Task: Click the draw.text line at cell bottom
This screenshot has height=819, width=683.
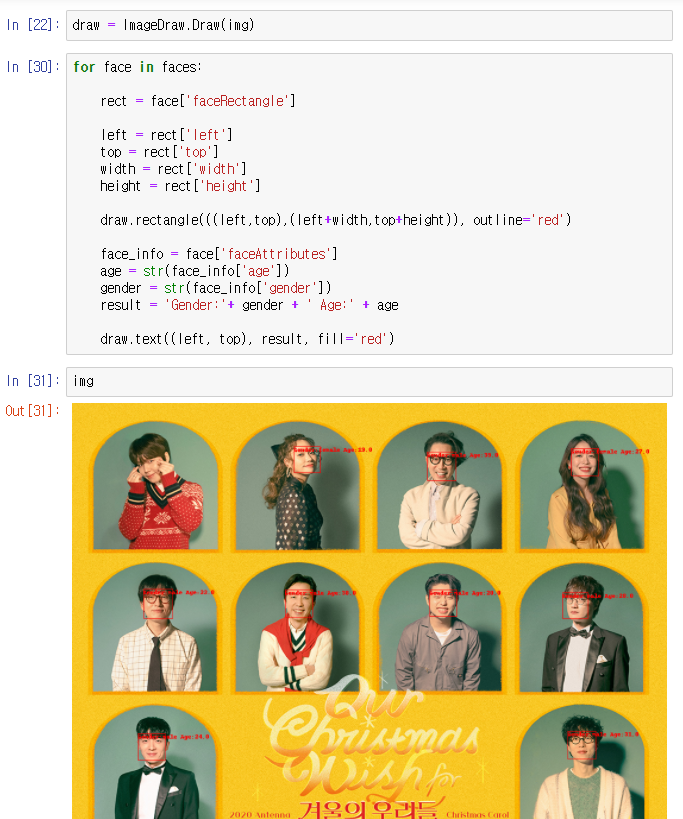Action: (x=247, y=339)
